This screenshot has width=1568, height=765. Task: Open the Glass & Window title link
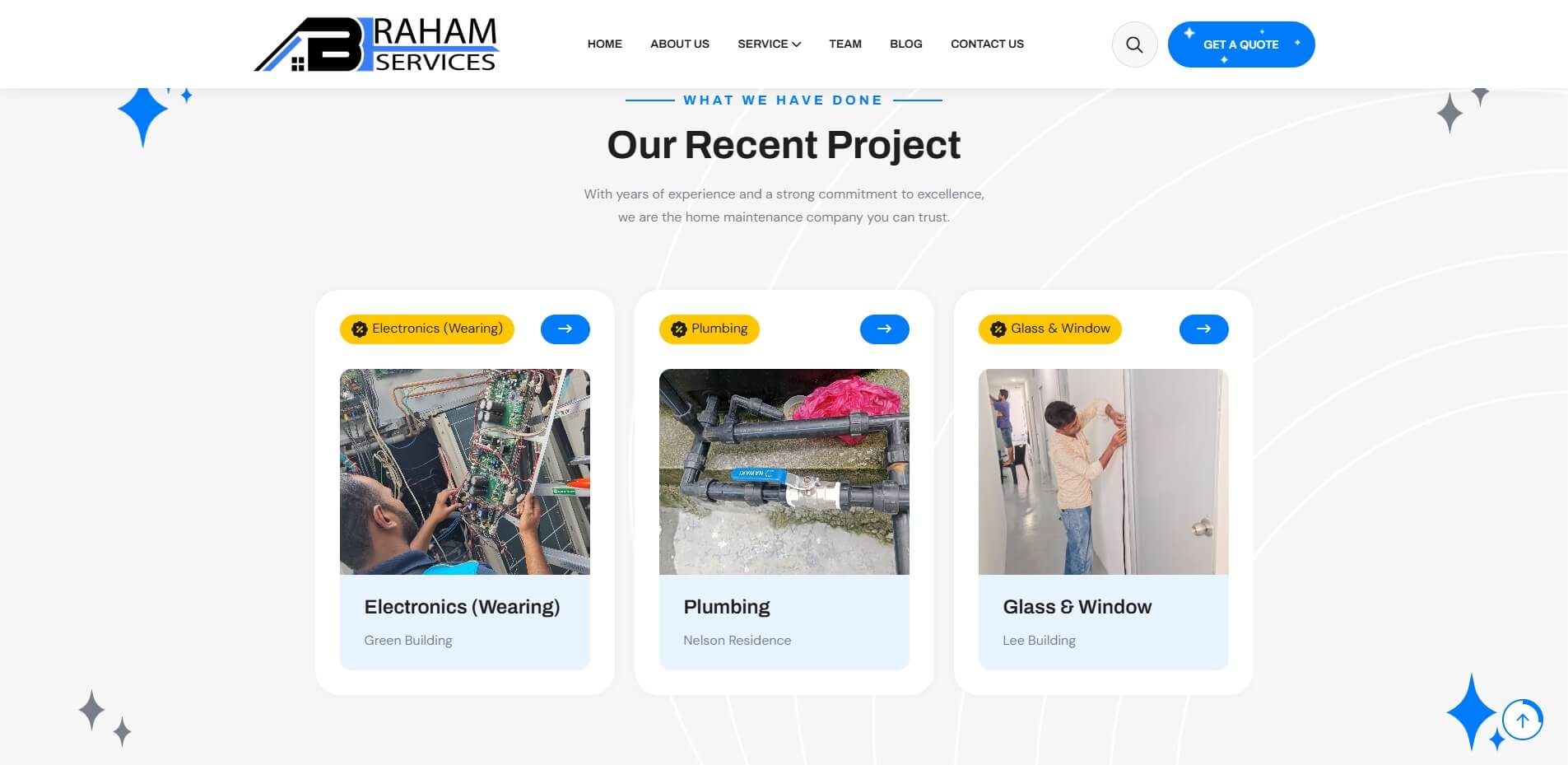click(x=1077, y=607)
